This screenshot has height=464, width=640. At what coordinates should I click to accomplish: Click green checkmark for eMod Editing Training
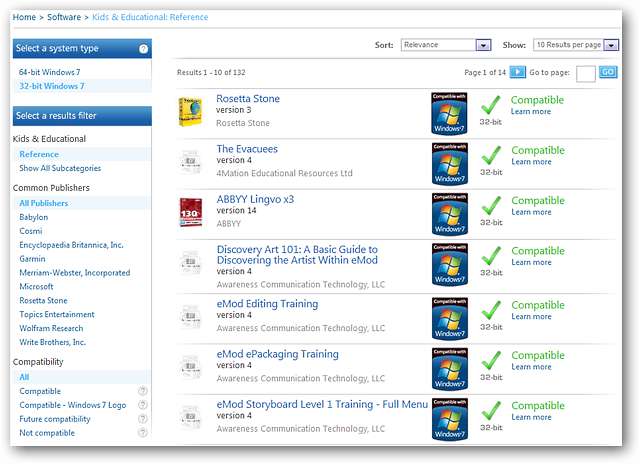tap(490, 310)
